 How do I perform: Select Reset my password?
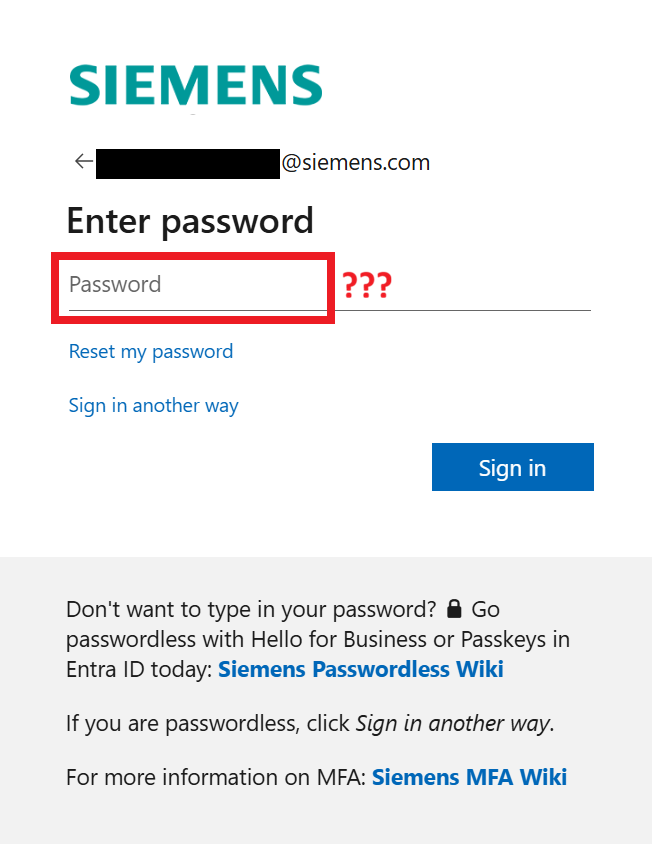150,352
